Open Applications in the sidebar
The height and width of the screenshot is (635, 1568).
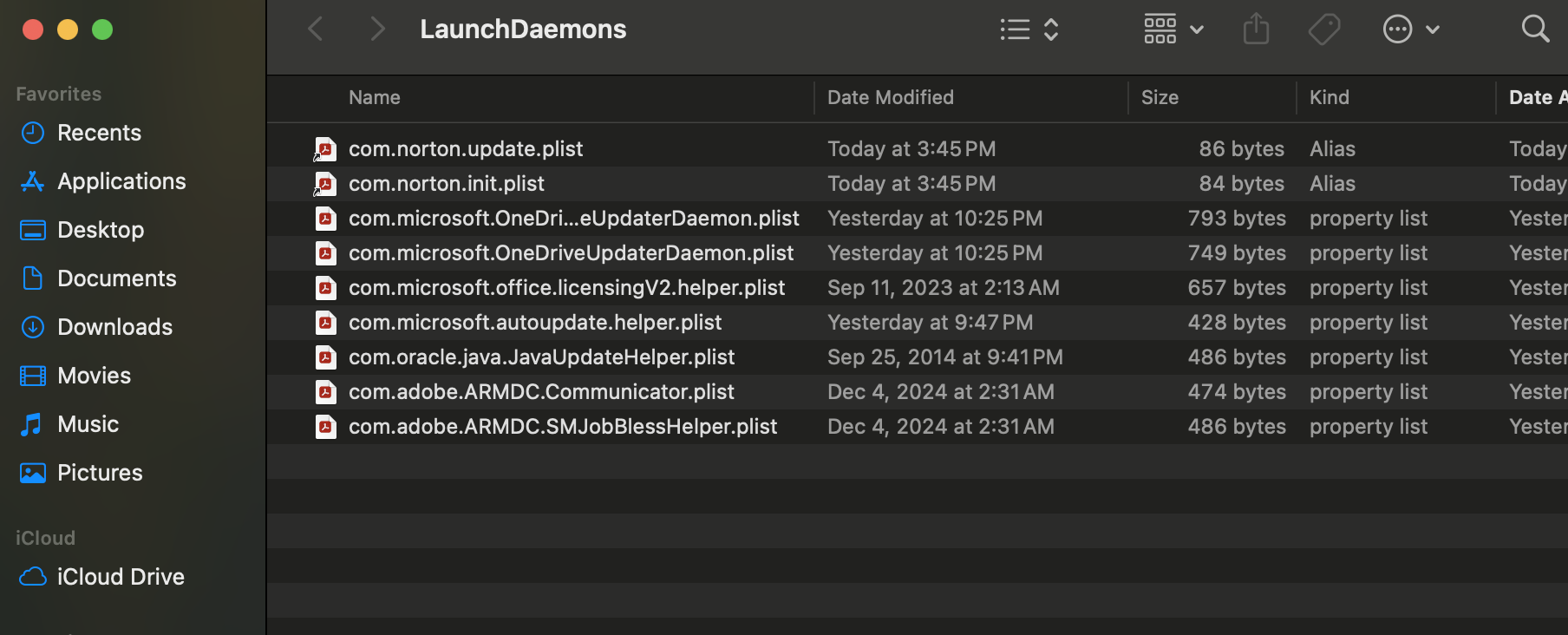click(121, 181)
